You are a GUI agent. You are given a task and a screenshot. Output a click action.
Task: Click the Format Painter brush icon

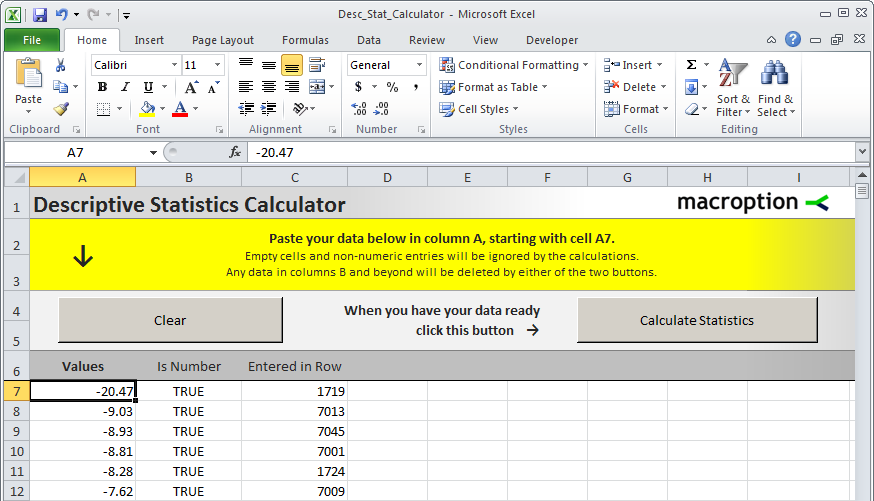pos(61,109)
